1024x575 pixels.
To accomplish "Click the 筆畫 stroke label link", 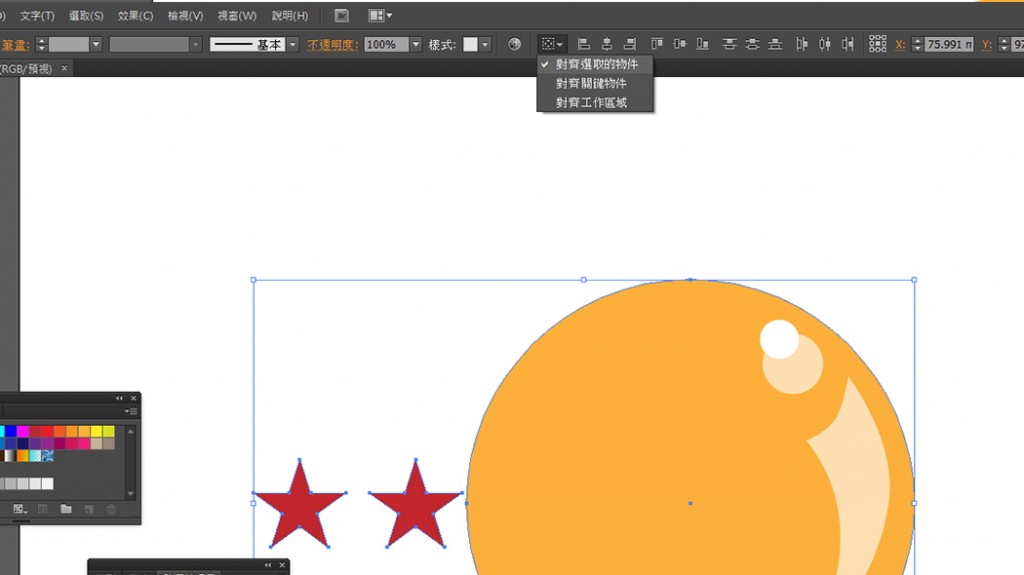I will [x=14, y=44].
